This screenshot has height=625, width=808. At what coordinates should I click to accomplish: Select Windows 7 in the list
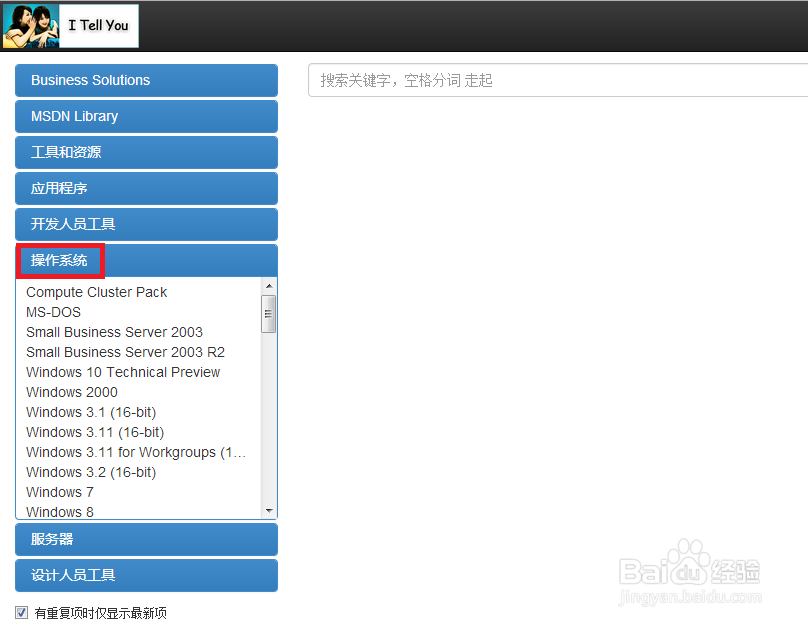60,493
